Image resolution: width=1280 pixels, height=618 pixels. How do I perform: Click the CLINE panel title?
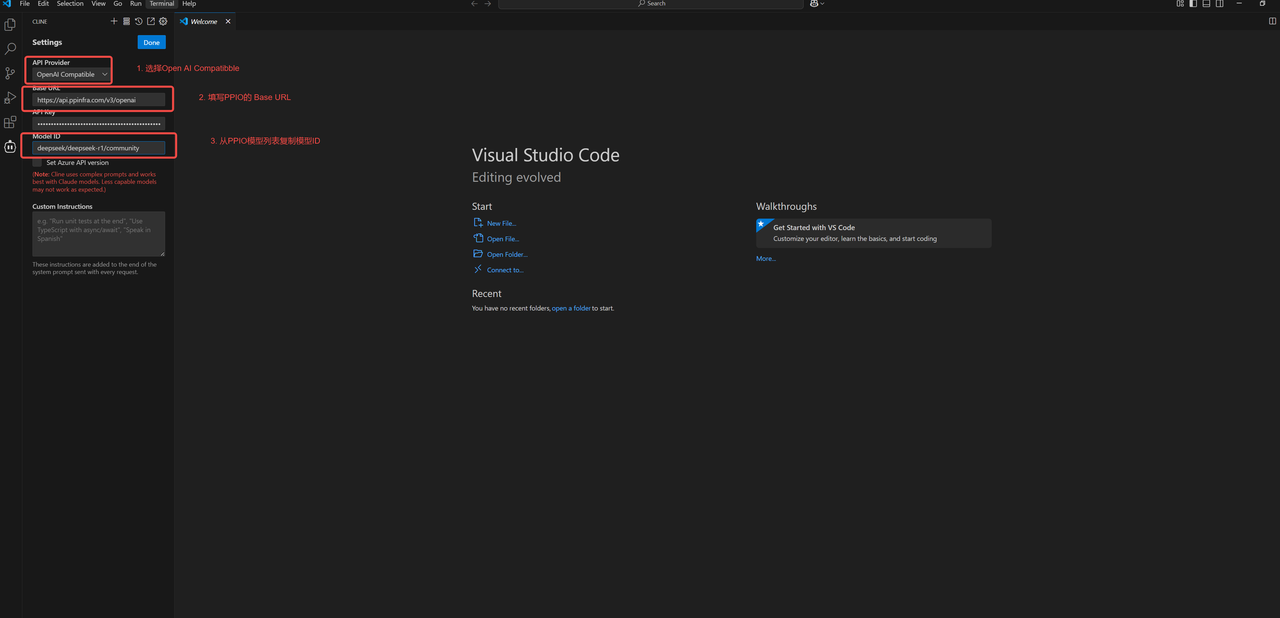[x=40, y=21]
